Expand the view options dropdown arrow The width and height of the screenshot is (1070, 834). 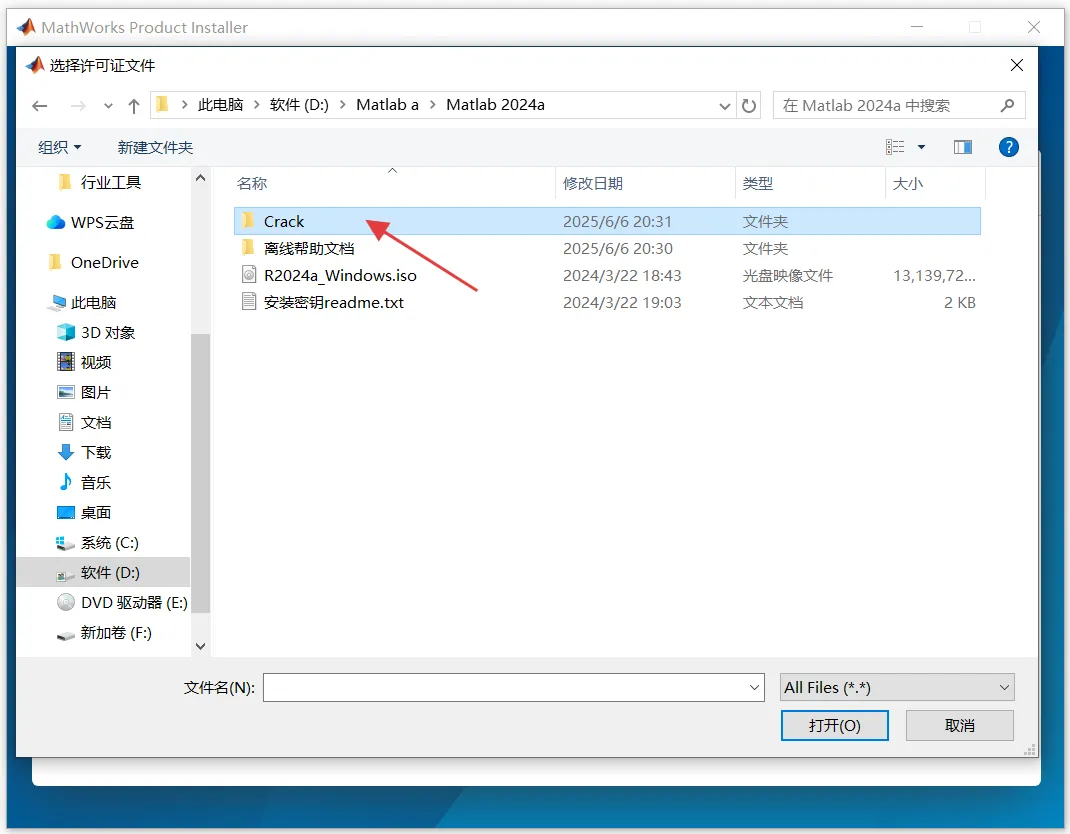pos(921,147)
